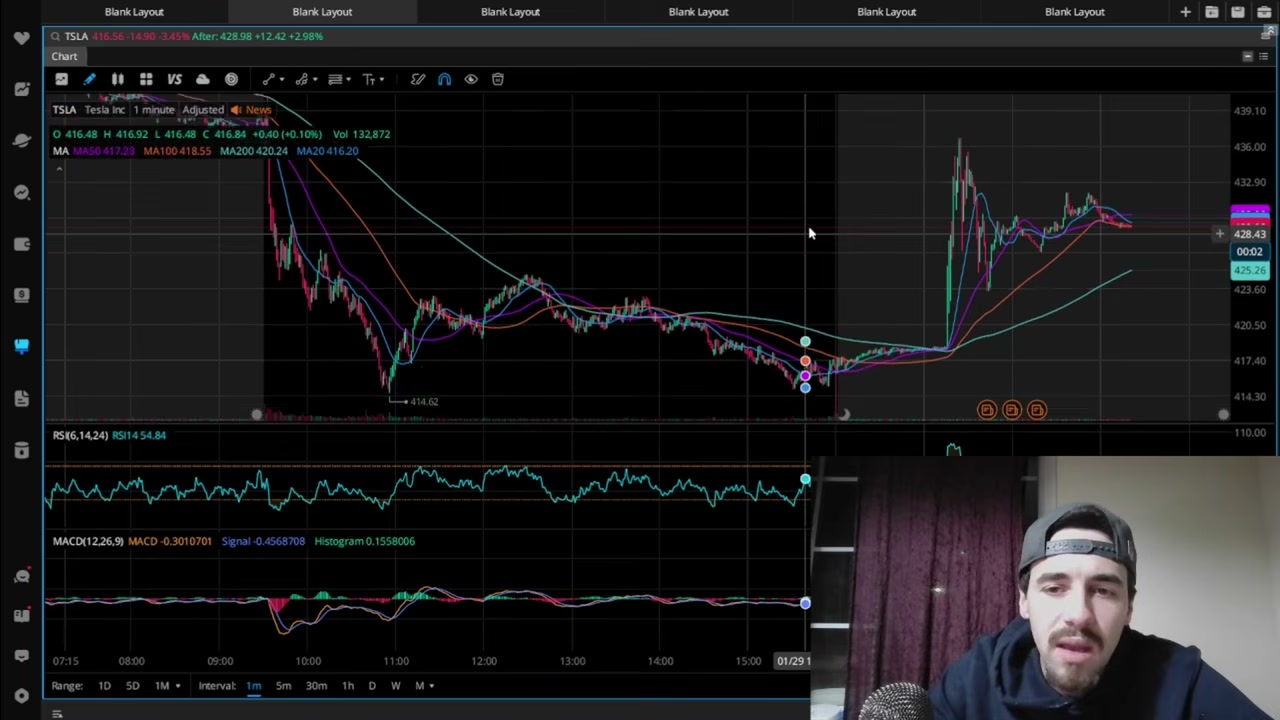Open the 1 minute timeframe selector
Image resolution: width=1280 pixels, height=720 pixels.
tap(153, 110)
